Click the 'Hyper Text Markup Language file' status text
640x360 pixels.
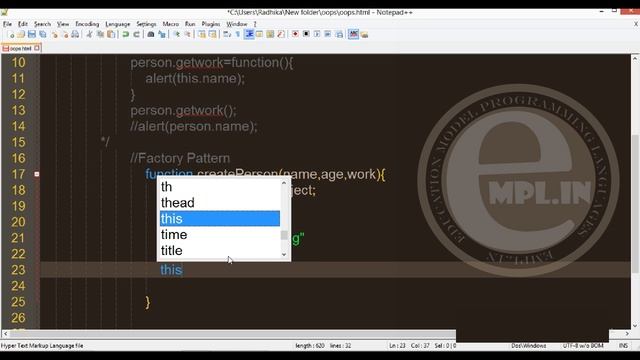click(42, 346)
